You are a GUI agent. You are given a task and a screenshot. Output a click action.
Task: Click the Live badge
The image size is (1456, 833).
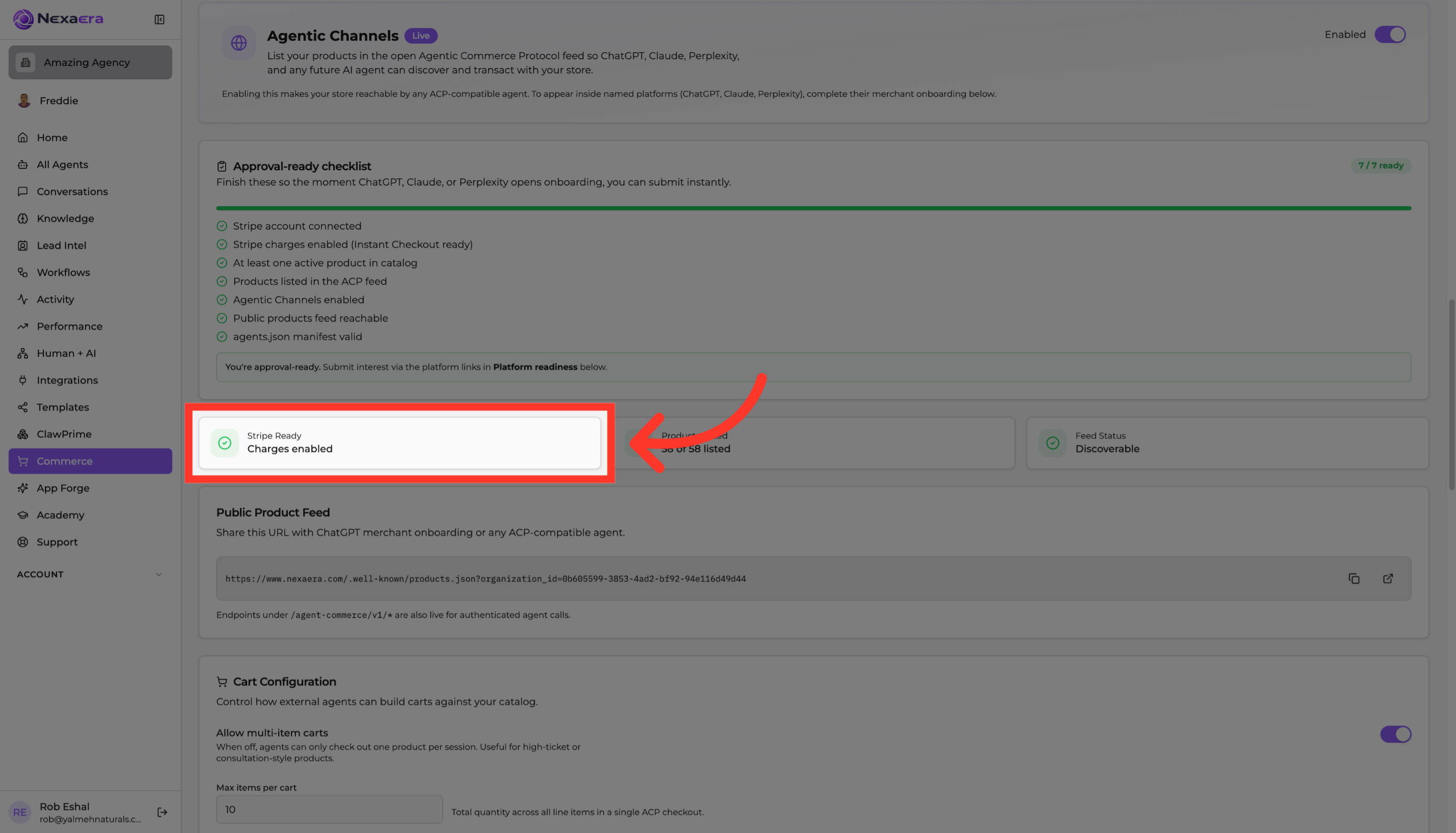click(421, 35)
